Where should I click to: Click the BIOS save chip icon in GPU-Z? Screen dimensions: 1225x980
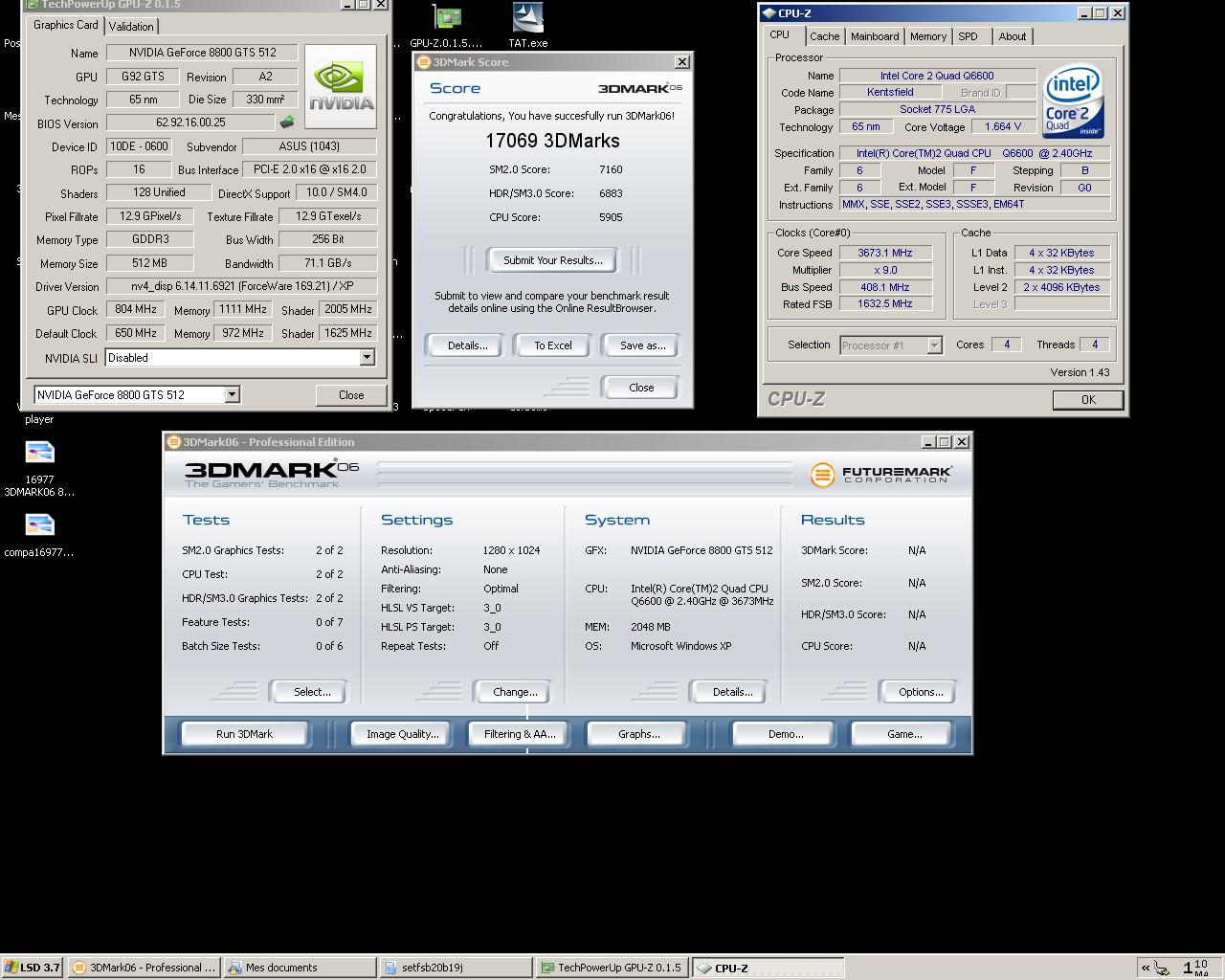[x=286, y=122]
